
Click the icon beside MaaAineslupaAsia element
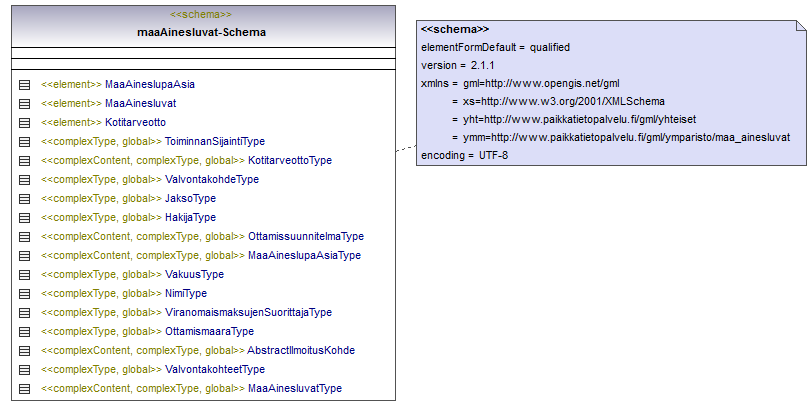click(25, 84)
